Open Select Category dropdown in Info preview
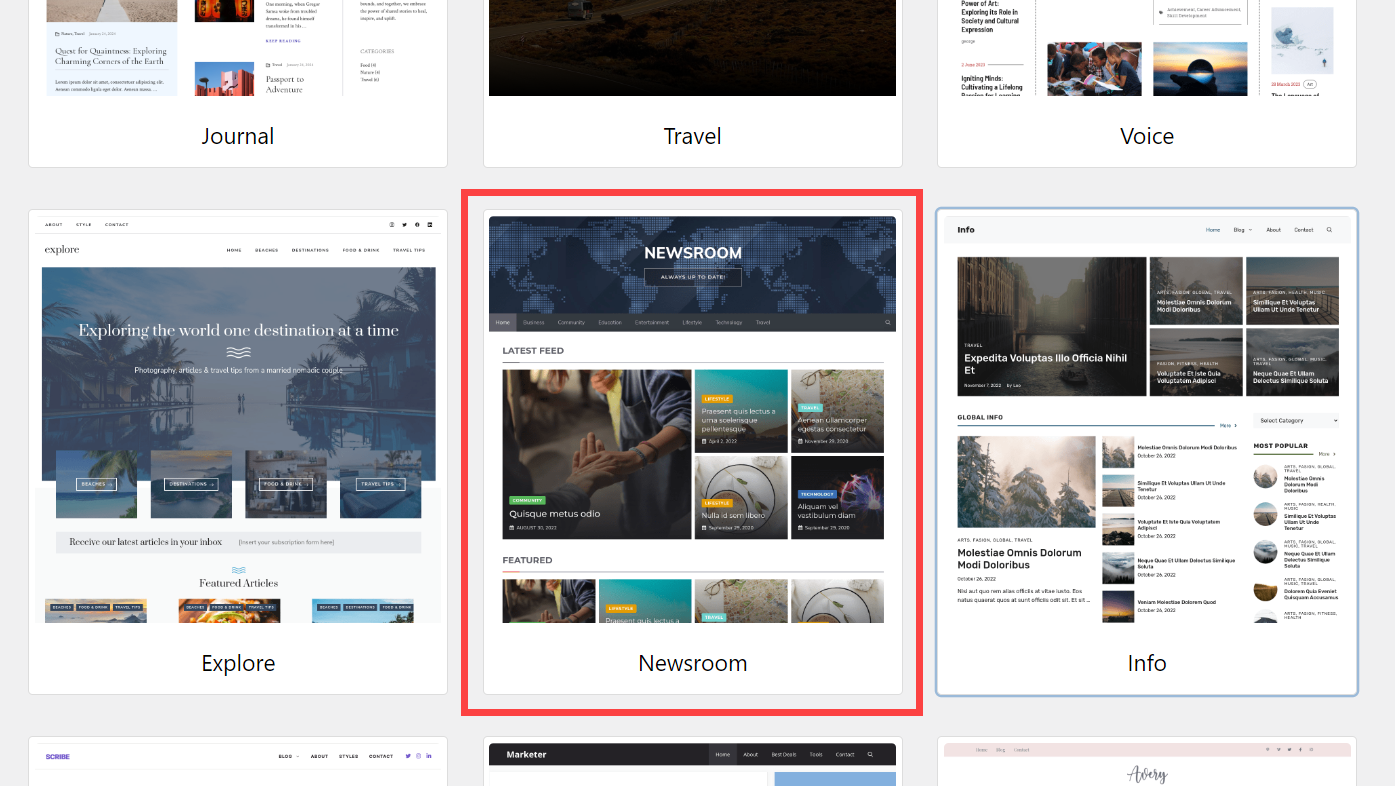The image size is (1395, 786). click(1296, 421)
